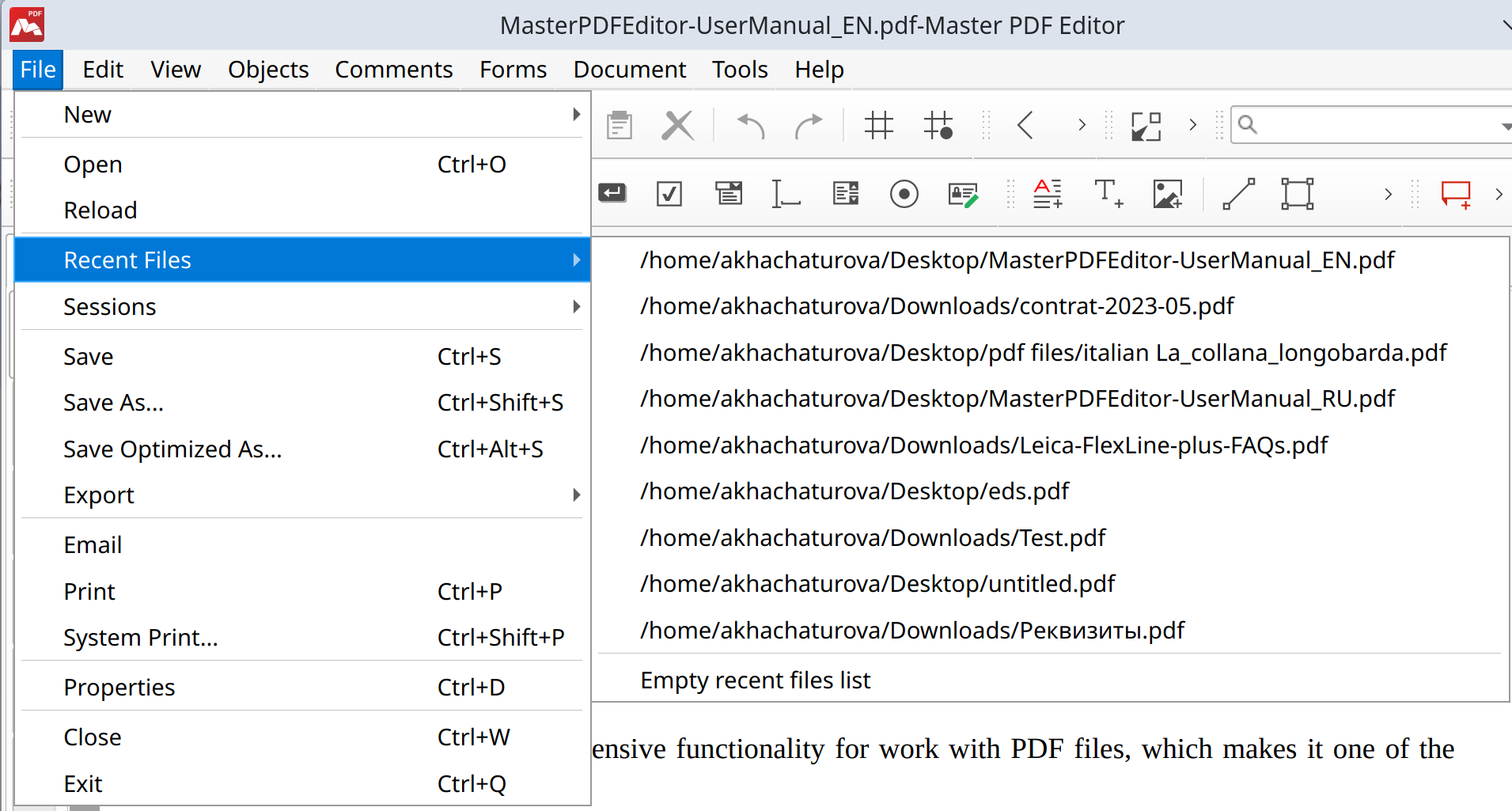Select the combo box form tool
This screenshot has height=811, width=1512.
pyautogui.click(x=729, y=193)
